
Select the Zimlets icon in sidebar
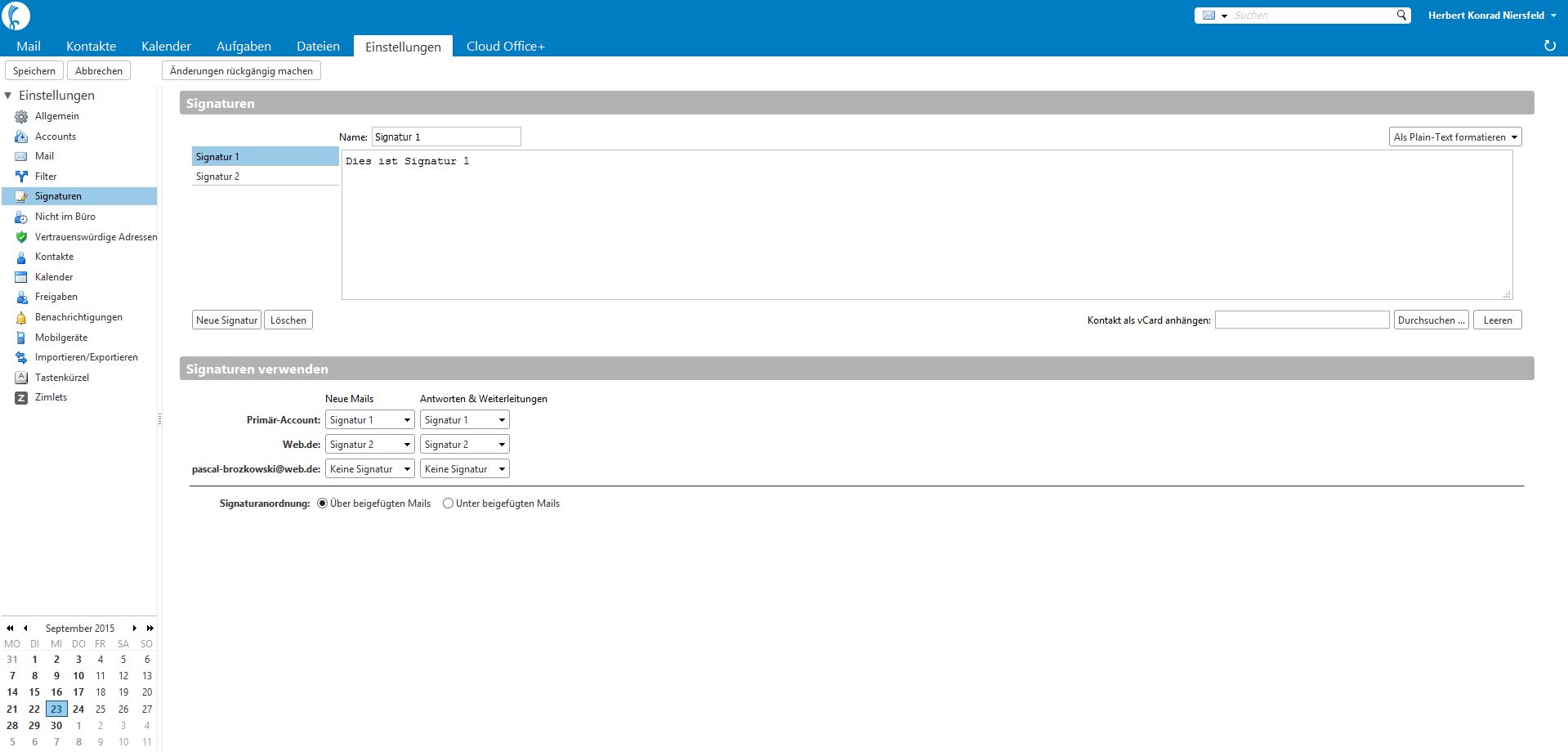coord(21,398)
